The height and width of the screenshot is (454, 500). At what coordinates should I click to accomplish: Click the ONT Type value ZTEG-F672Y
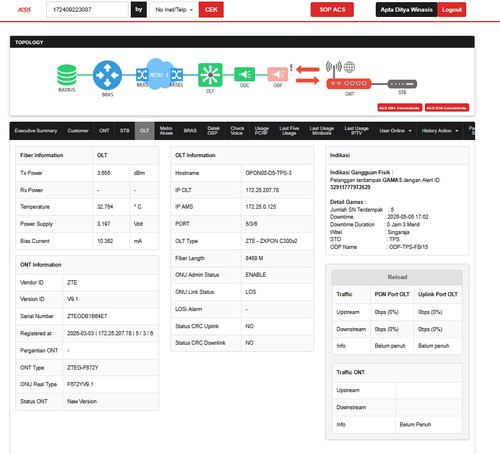83,368
